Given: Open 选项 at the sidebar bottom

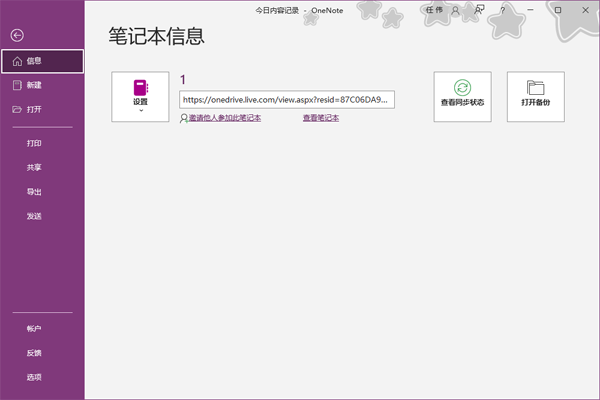Looking at the screenshot, I should (x=34, y=377).
